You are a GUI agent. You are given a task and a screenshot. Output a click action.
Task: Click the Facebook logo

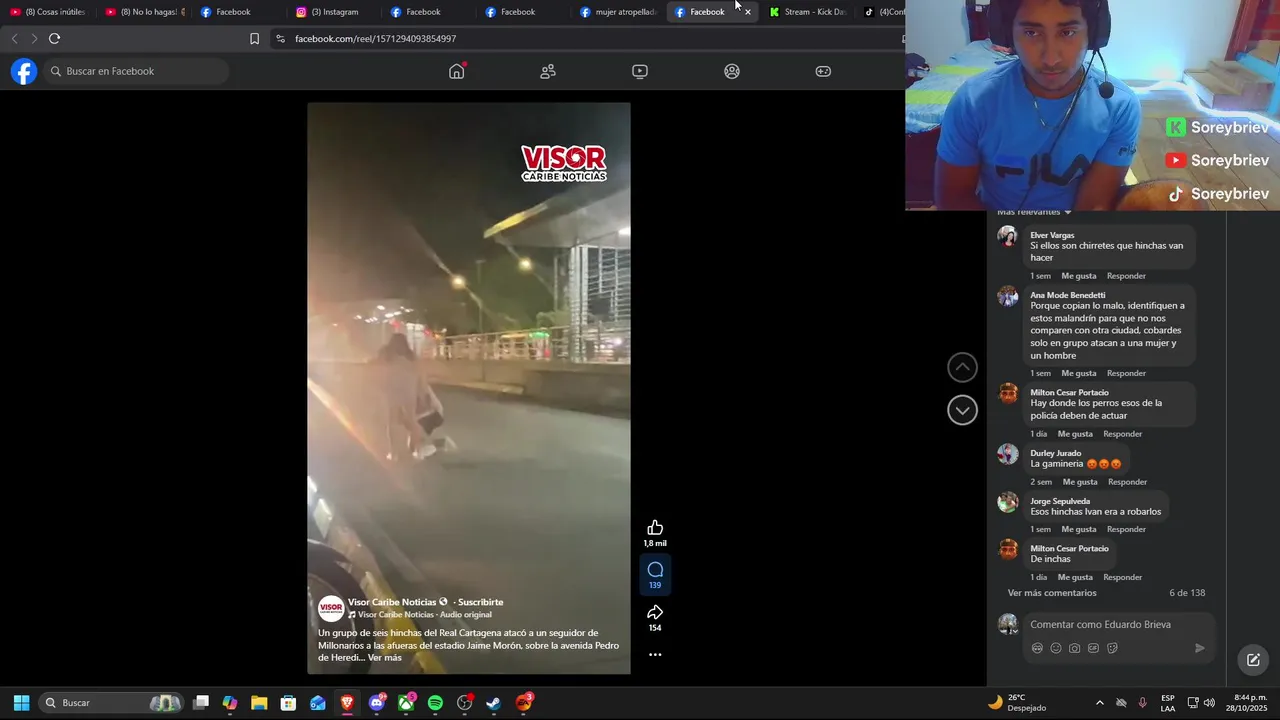click(x=24, y=71)
